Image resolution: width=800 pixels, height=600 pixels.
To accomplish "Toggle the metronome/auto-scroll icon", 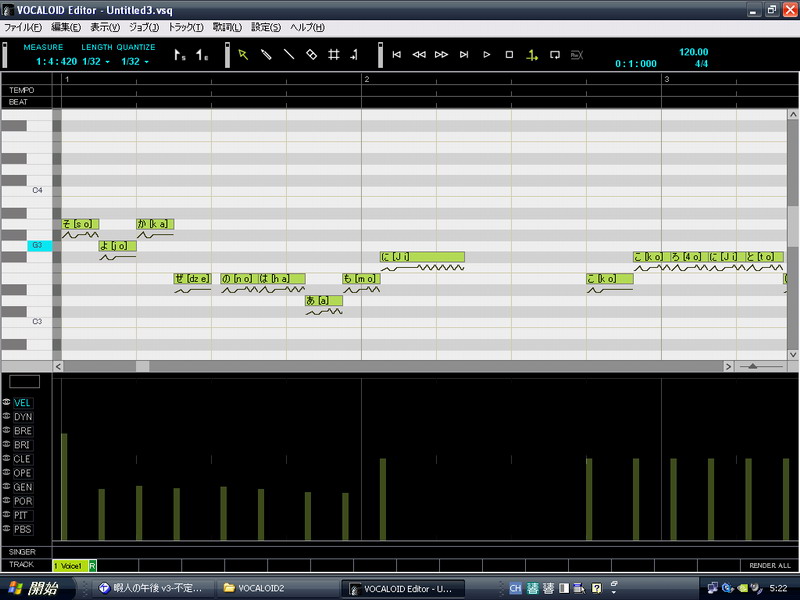I will pyautogui.click(x=532, y=55).
